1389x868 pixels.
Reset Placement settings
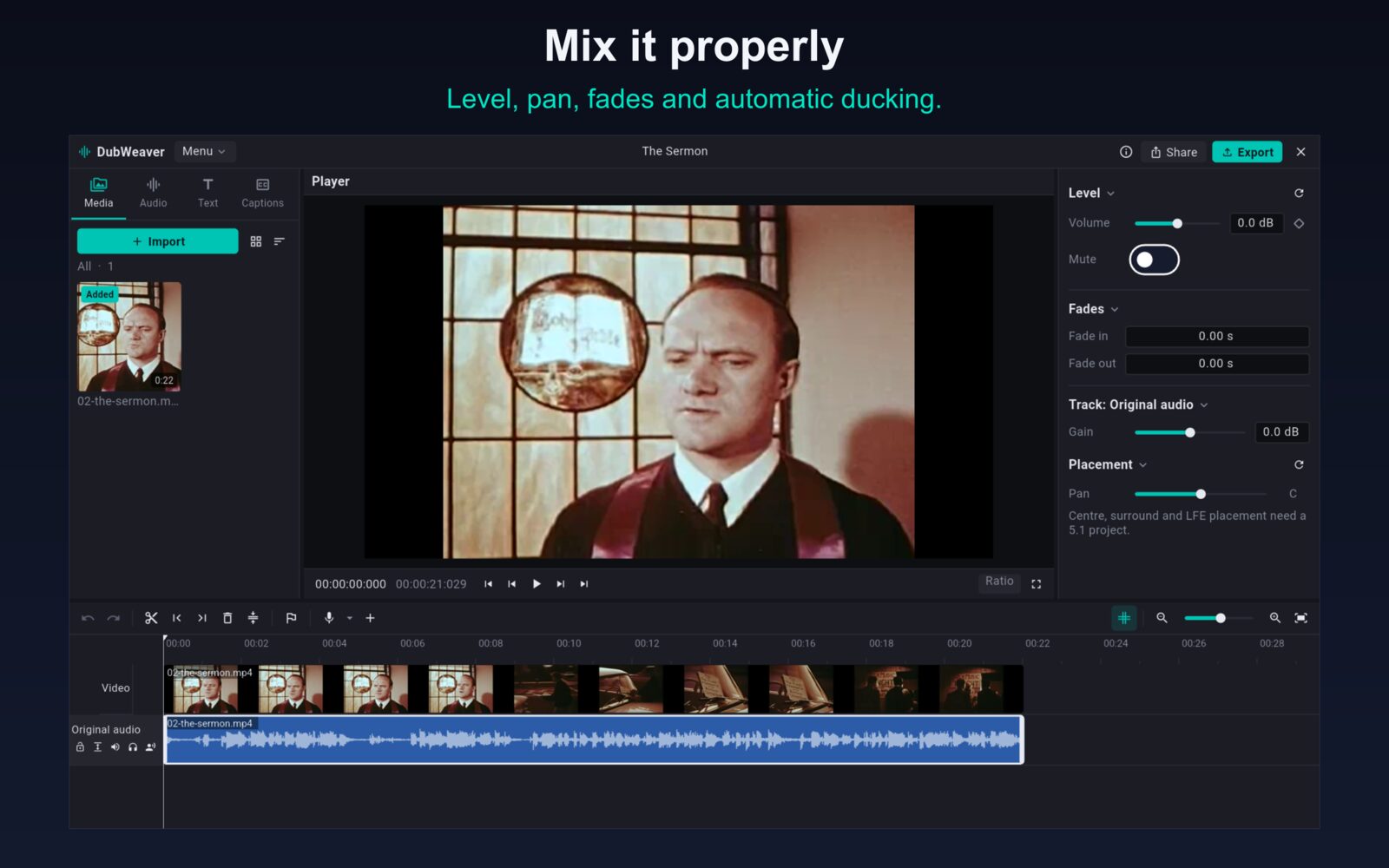point(1299,464)
